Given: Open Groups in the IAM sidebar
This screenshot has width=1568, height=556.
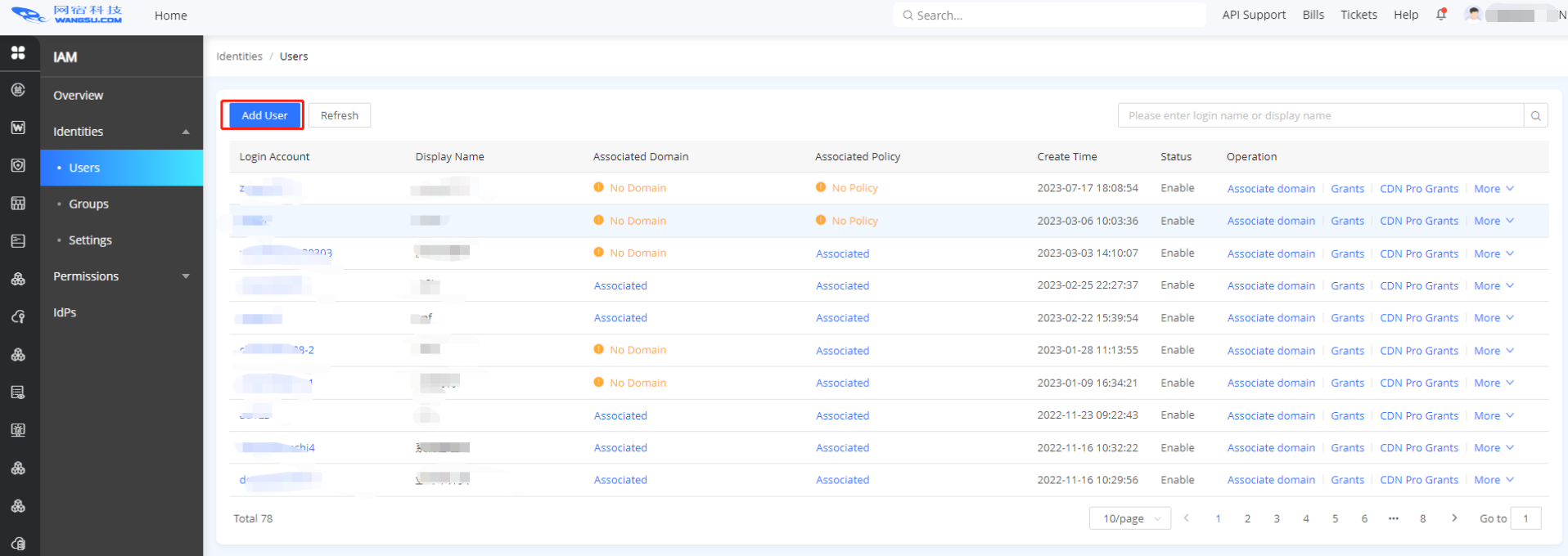Looking at the screenshot, I should coord(88,204).
